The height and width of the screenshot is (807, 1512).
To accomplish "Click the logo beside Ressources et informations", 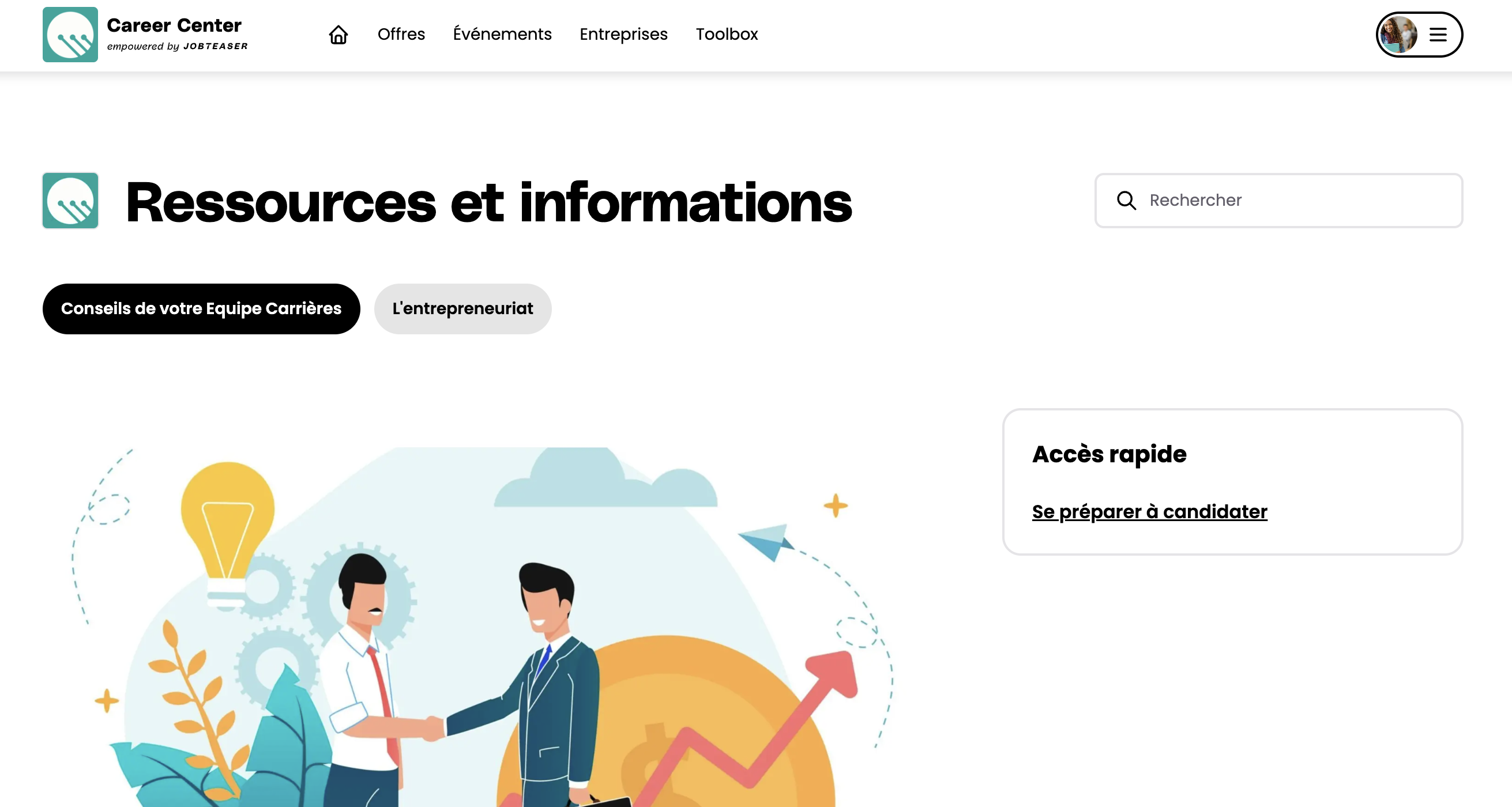I will tap(70, 200).
